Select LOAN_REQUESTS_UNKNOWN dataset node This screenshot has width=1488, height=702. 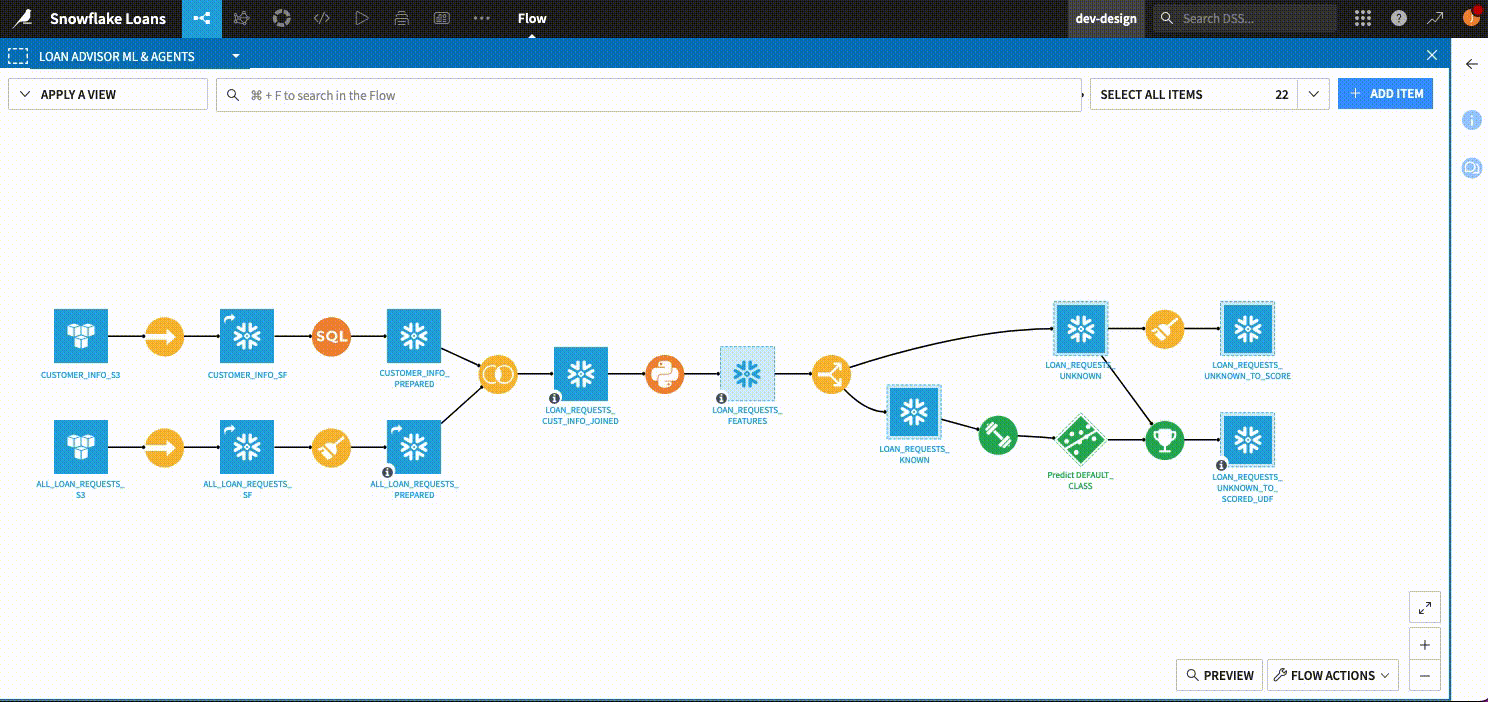coord(1080,329)
